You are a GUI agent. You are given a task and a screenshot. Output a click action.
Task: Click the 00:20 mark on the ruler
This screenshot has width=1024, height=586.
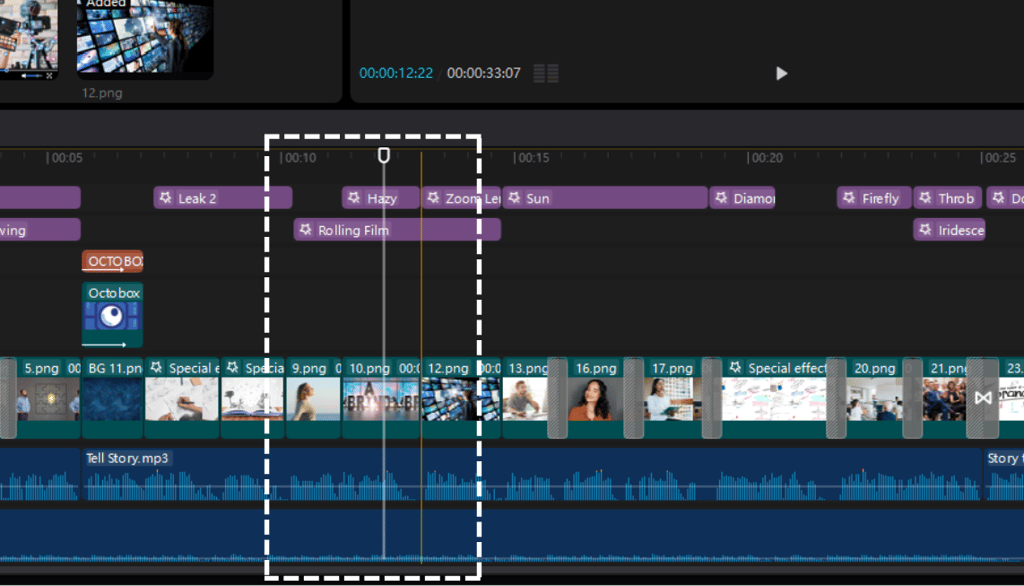tap(765, 157)
